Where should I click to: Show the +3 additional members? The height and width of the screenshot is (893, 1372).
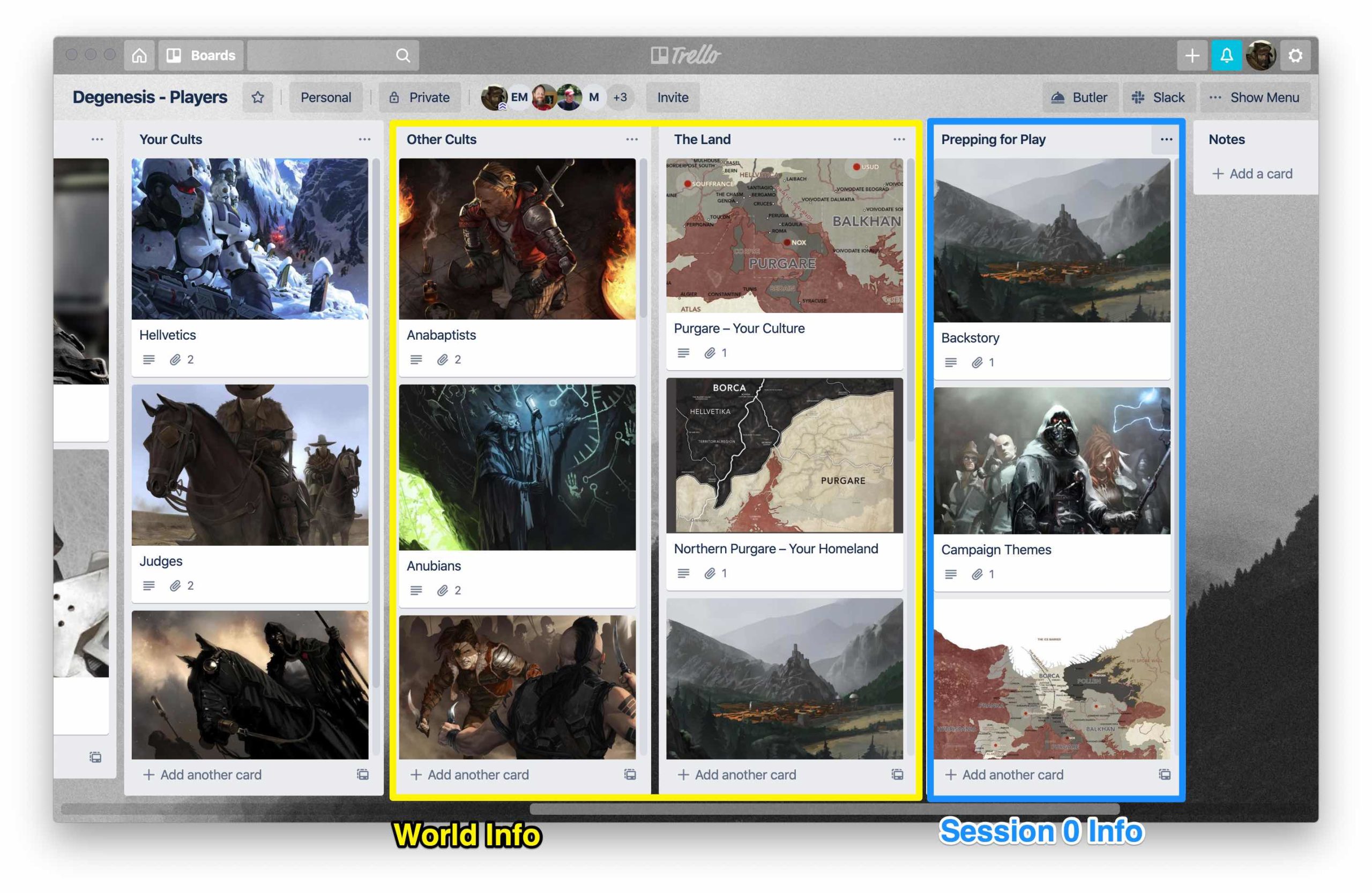620,97
